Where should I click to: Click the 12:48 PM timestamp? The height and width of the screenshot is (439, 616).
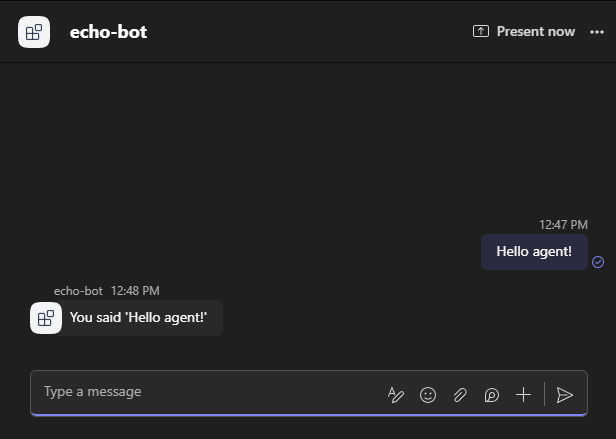click(x=135, y=291)
